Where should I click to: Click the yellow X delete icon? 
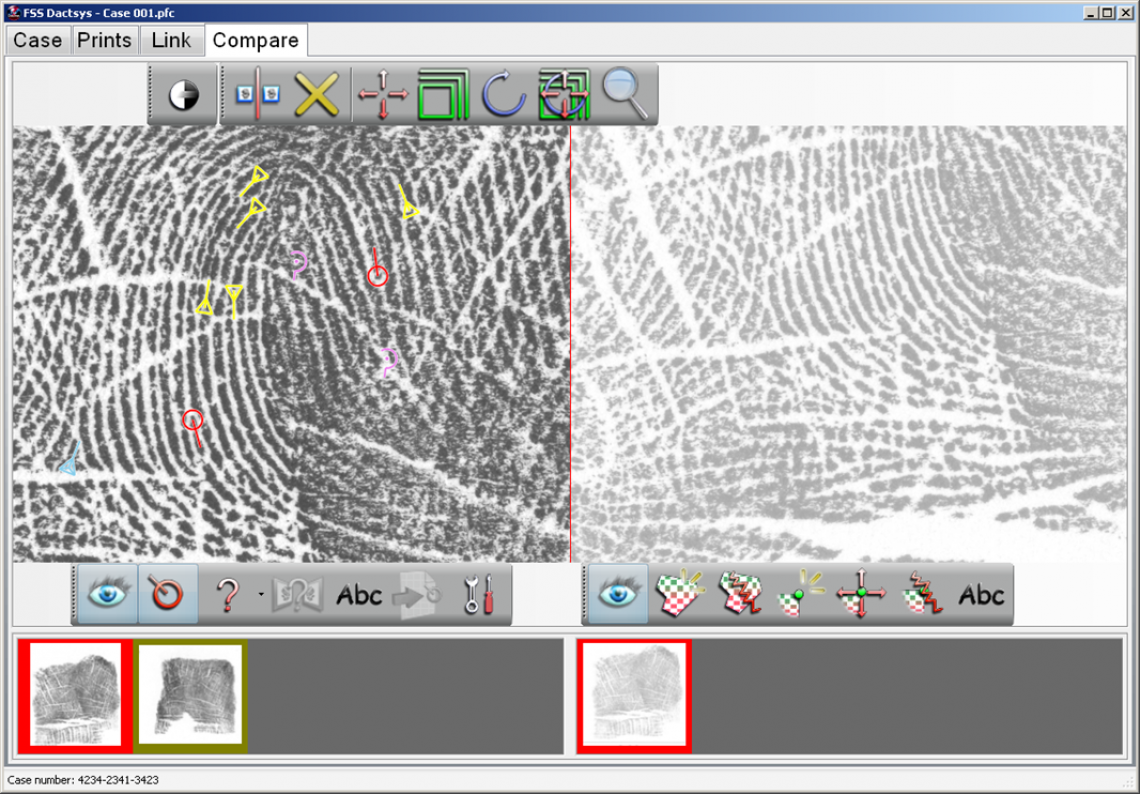[x=317, y=95]
